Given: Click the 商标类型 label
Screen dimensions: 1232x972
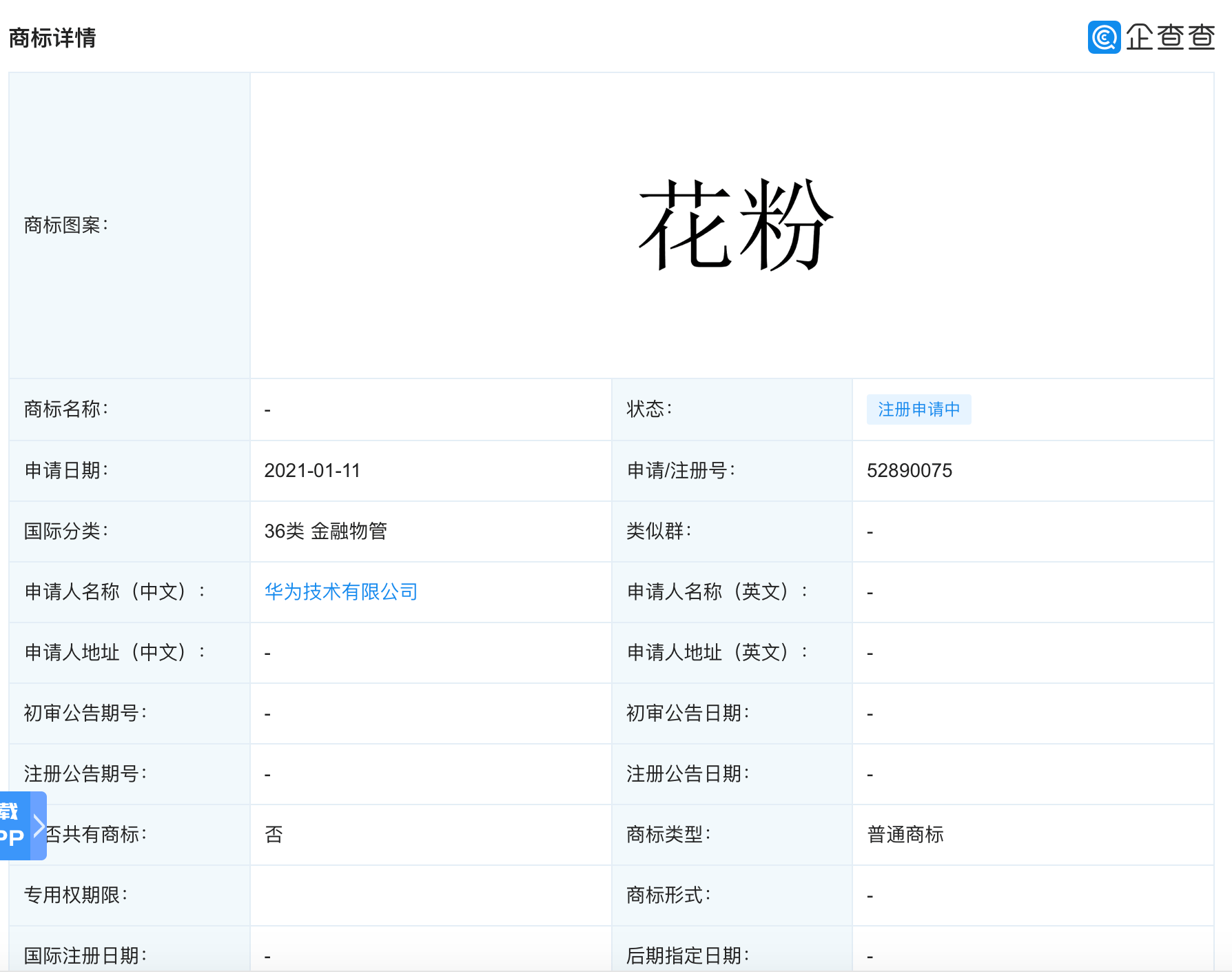Looking at the screenshot, I should (669, 835).
